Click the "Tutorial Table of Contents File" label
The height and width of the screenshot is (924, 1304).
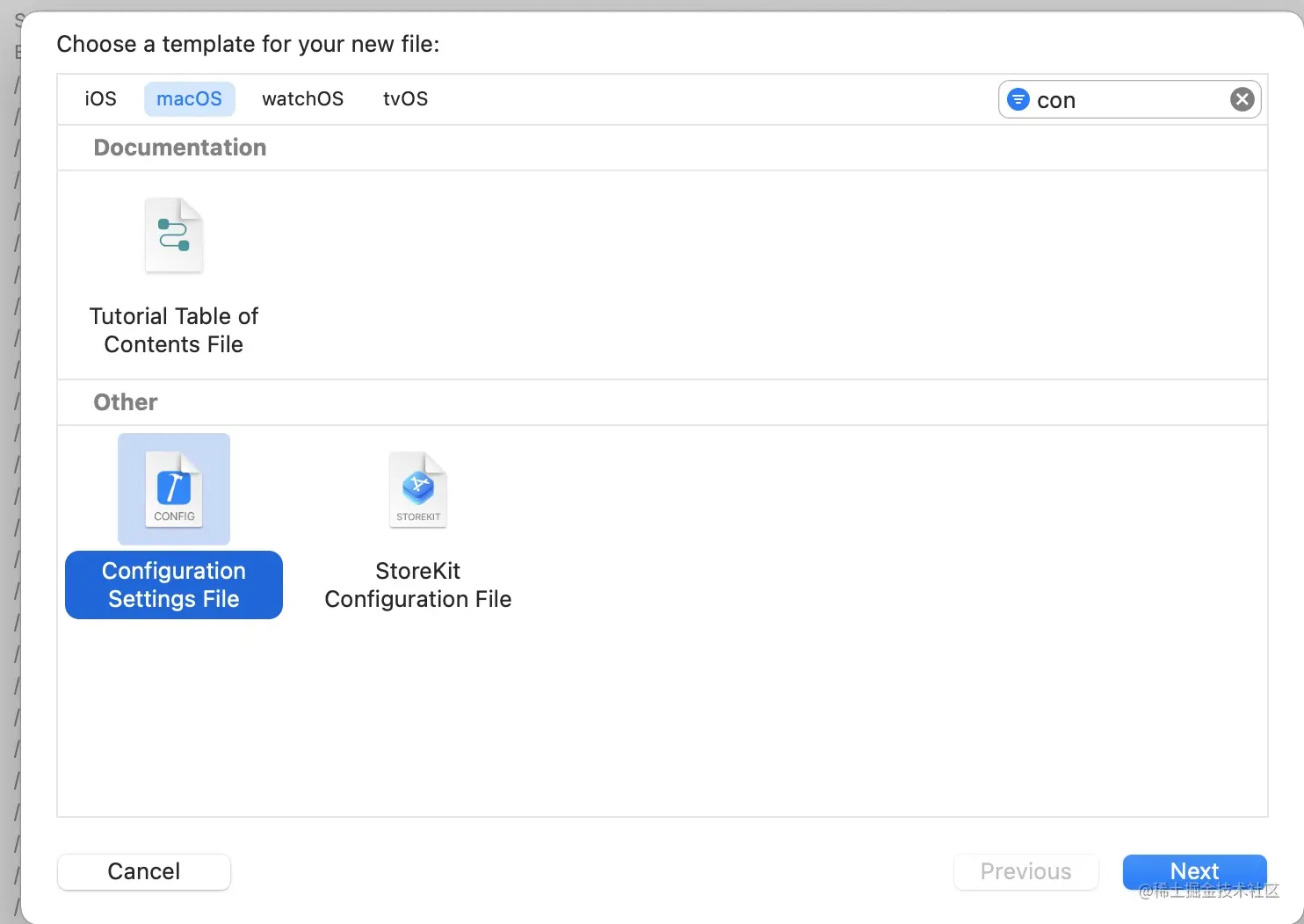click(174, 330)
